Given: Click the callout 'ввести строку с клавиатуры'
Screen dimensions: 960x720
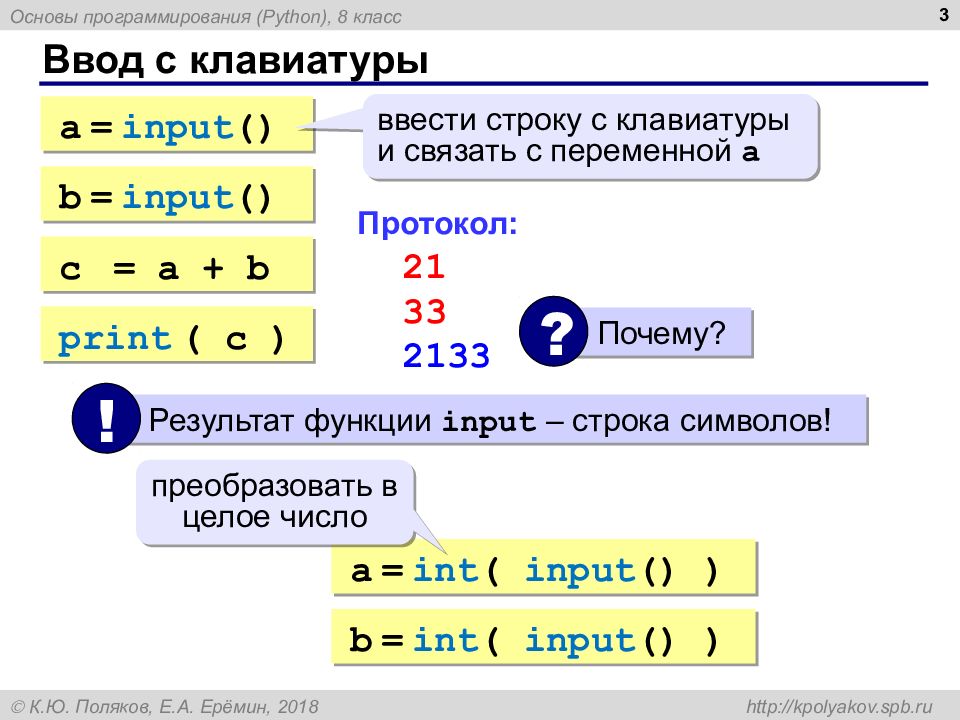Looking at the screenshot, I should click(x=591, y=137).
